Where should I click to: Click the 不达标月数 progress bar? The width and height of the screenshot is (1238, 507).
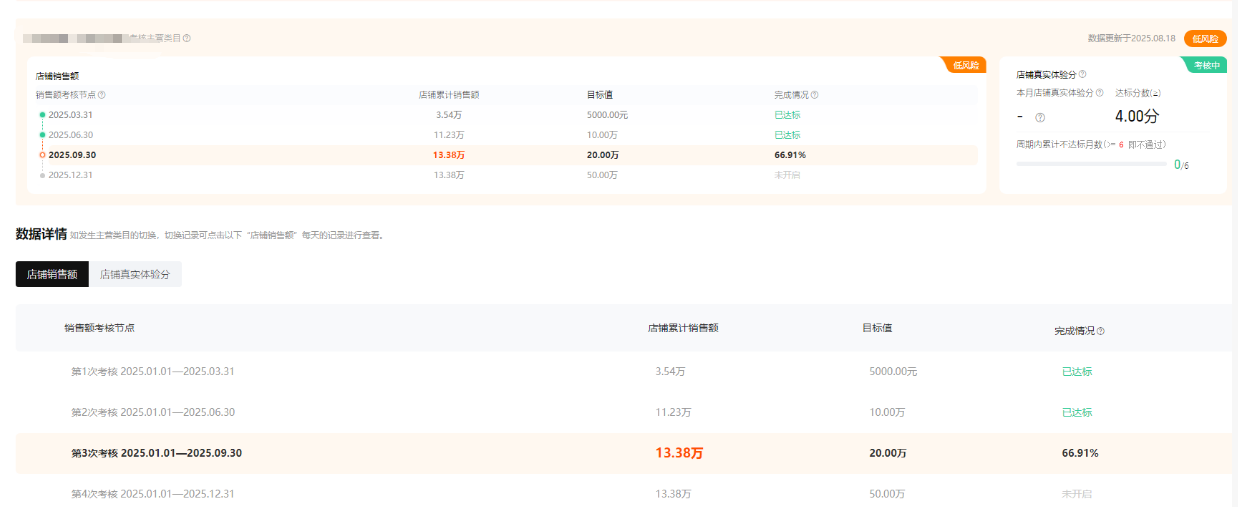click(x=1091, y=164)
